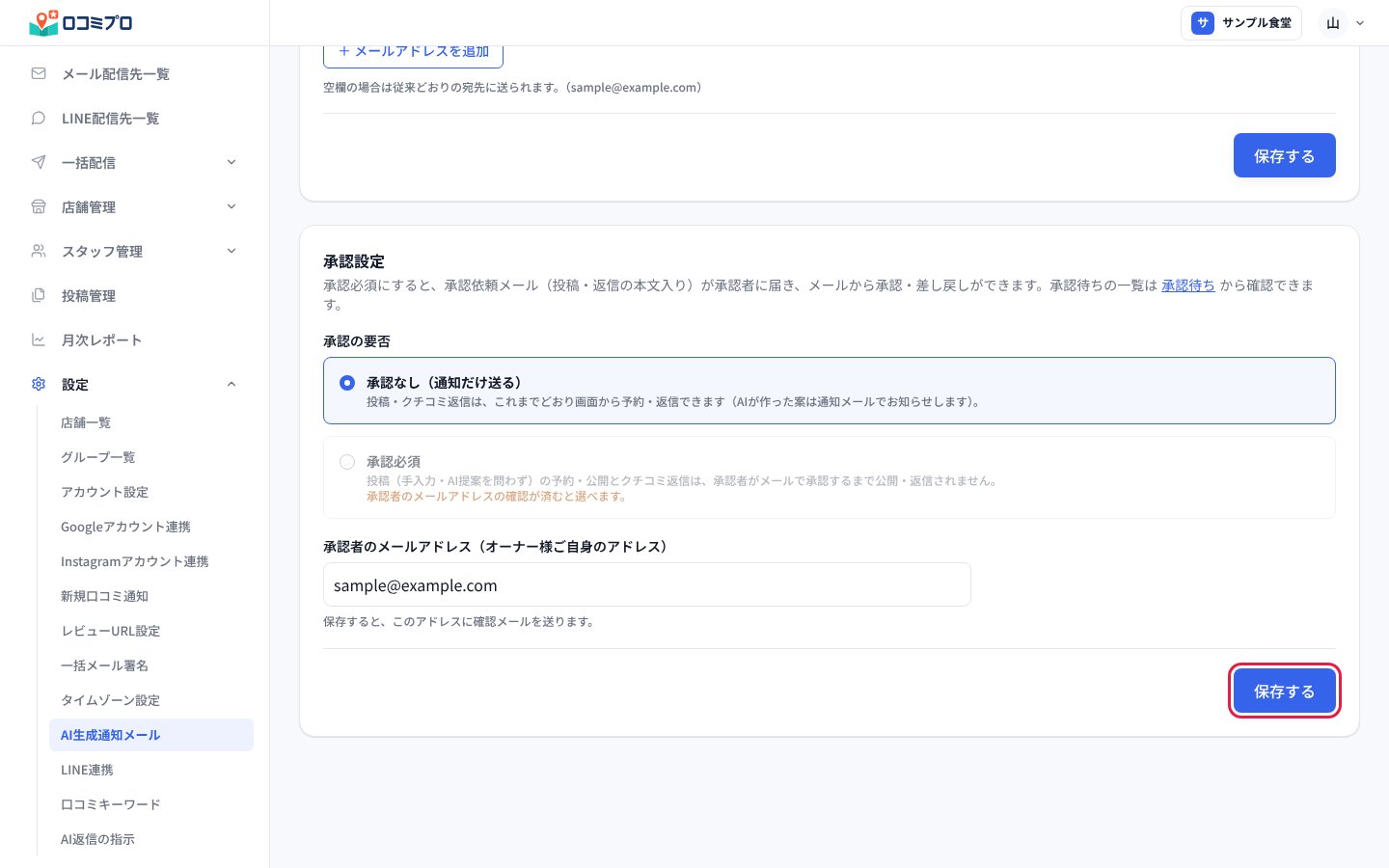
Task: Click the paper plane icon beside 一括配信
Action: pyautogui.click(x=39, y=162)
